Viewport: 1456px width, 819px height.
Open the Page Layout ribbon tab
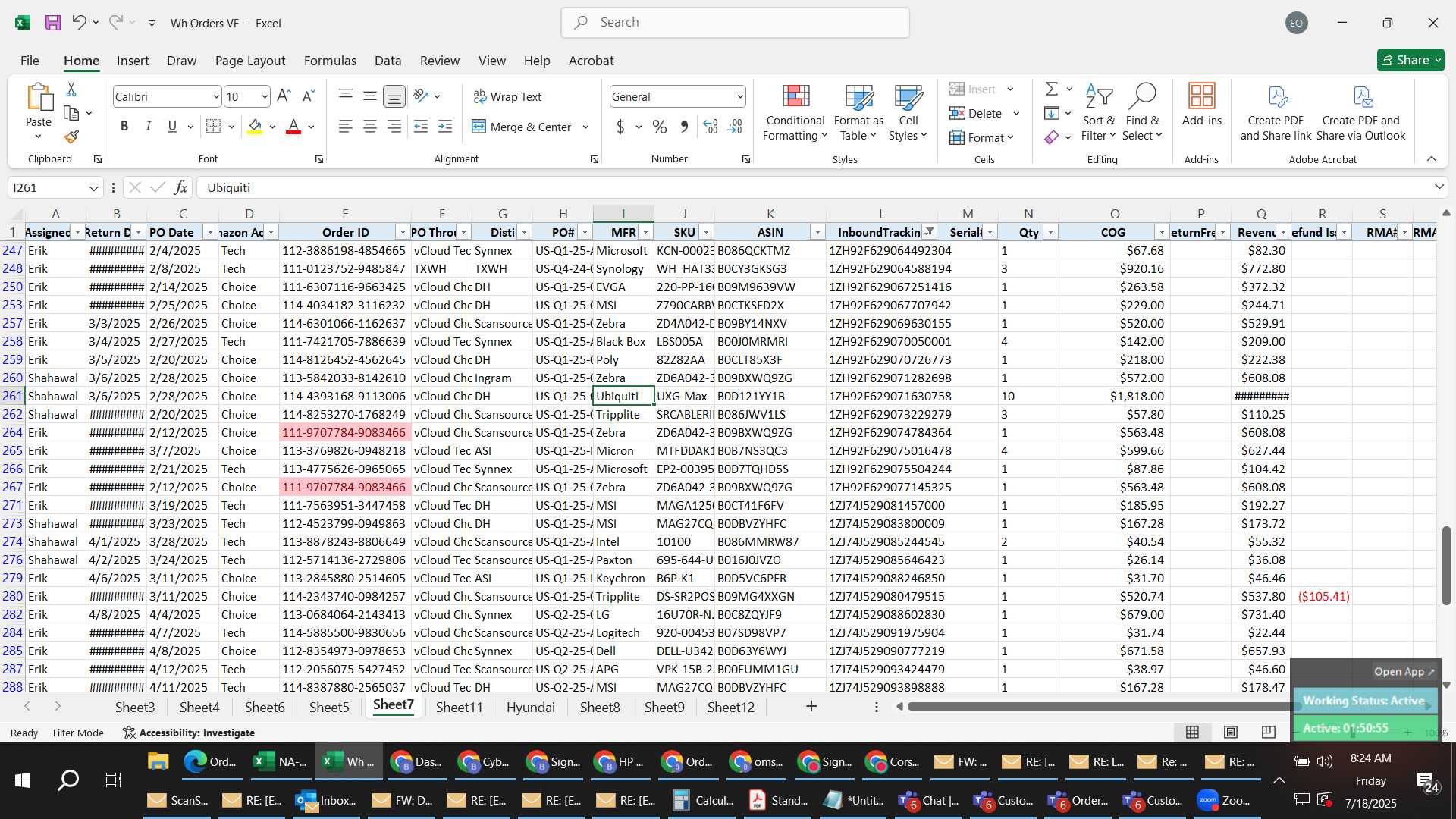tap(250, 61)
